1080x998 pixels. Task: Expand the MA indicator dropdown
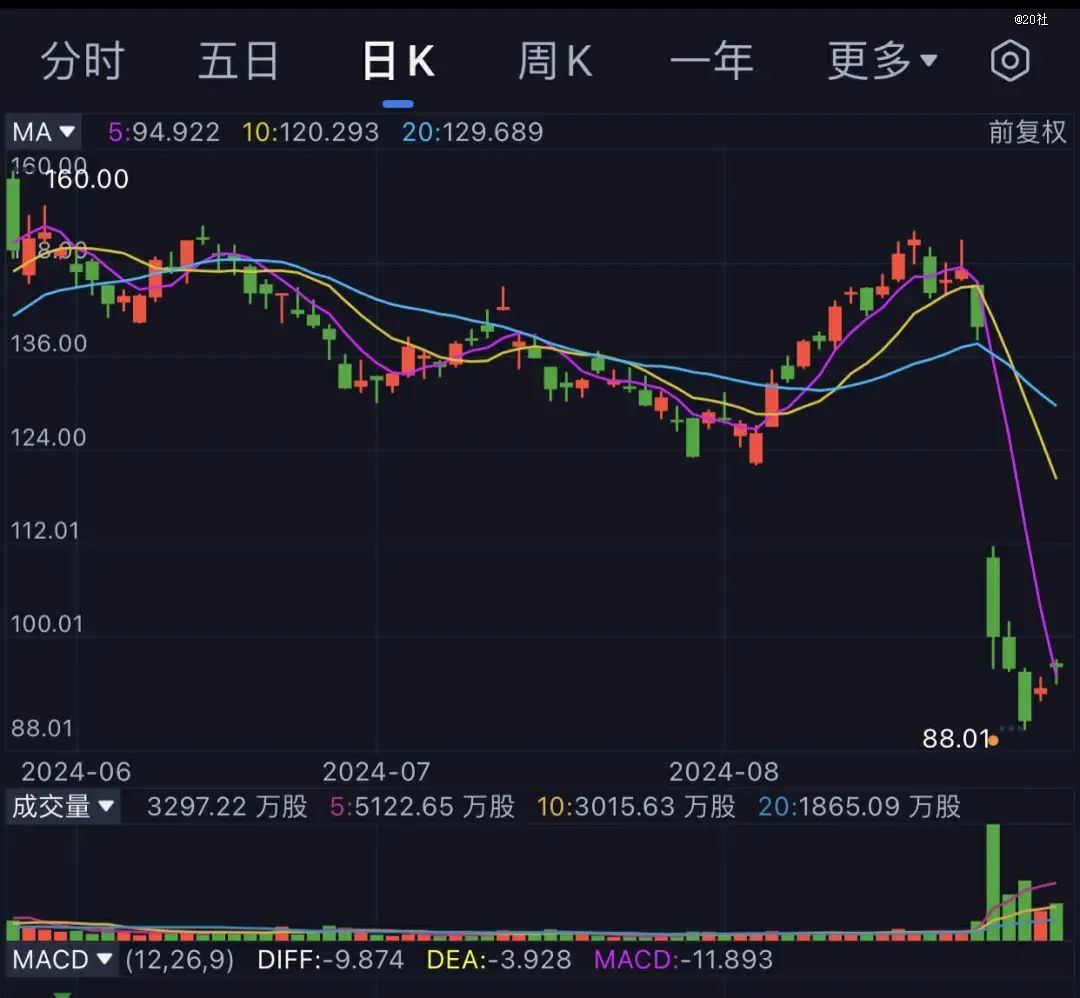(42, 131)
